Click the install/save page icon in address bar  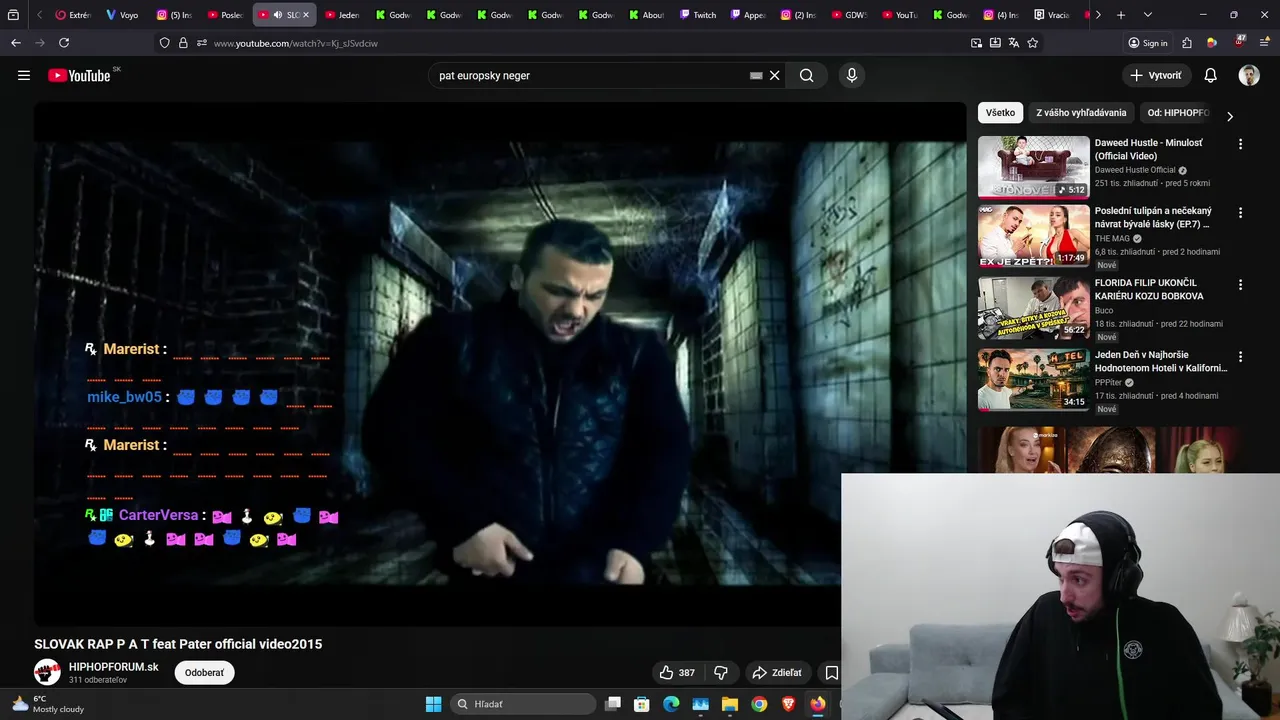click(995, 43)
